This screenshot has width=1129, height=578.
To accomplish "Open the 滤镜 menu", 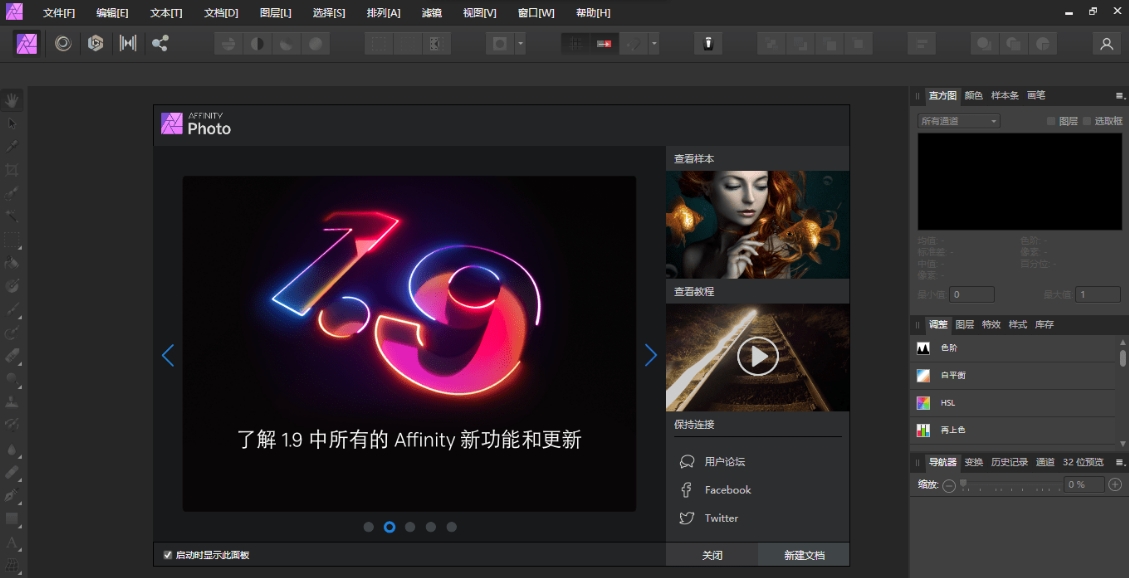I will tap(431, 13).
